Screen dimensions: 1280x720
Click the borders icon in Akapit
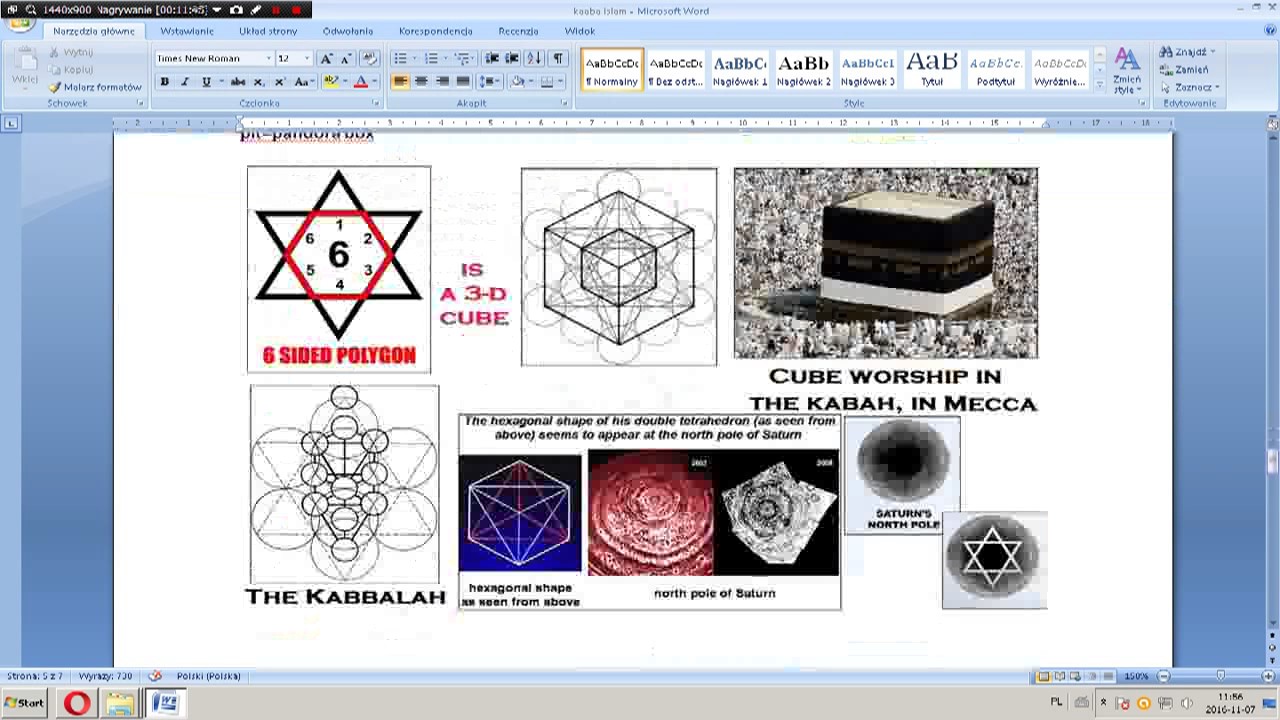(x=548, y=82)
